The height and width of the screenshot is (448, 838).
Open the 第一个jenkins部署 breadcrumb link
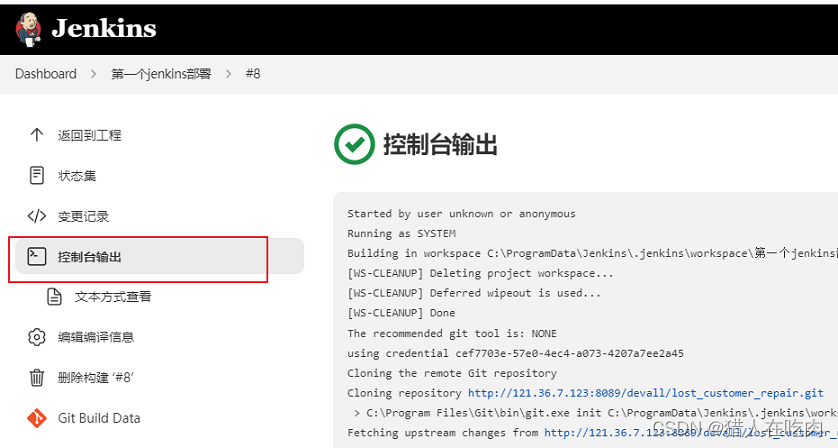161,74
